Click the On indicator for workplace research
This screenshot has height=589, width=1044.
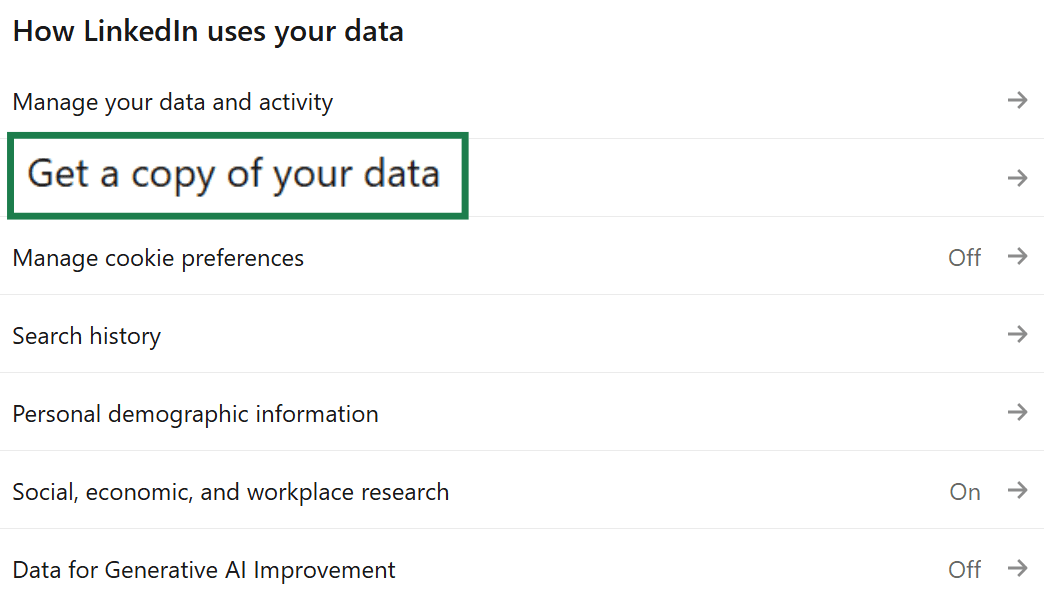click(x=965, y=491)
